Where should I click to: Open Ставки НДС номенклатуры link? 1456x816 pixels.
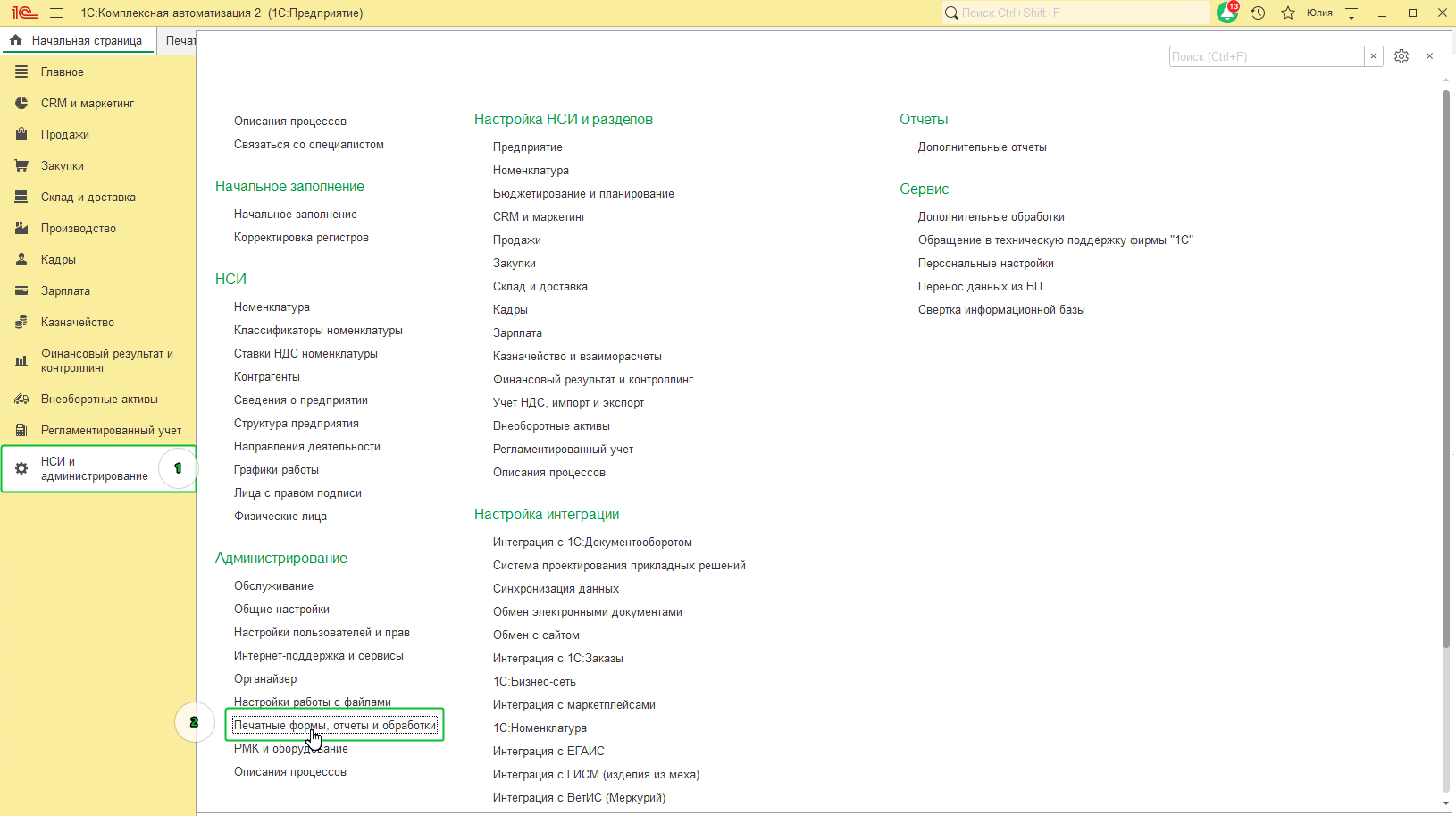point(305,353)
